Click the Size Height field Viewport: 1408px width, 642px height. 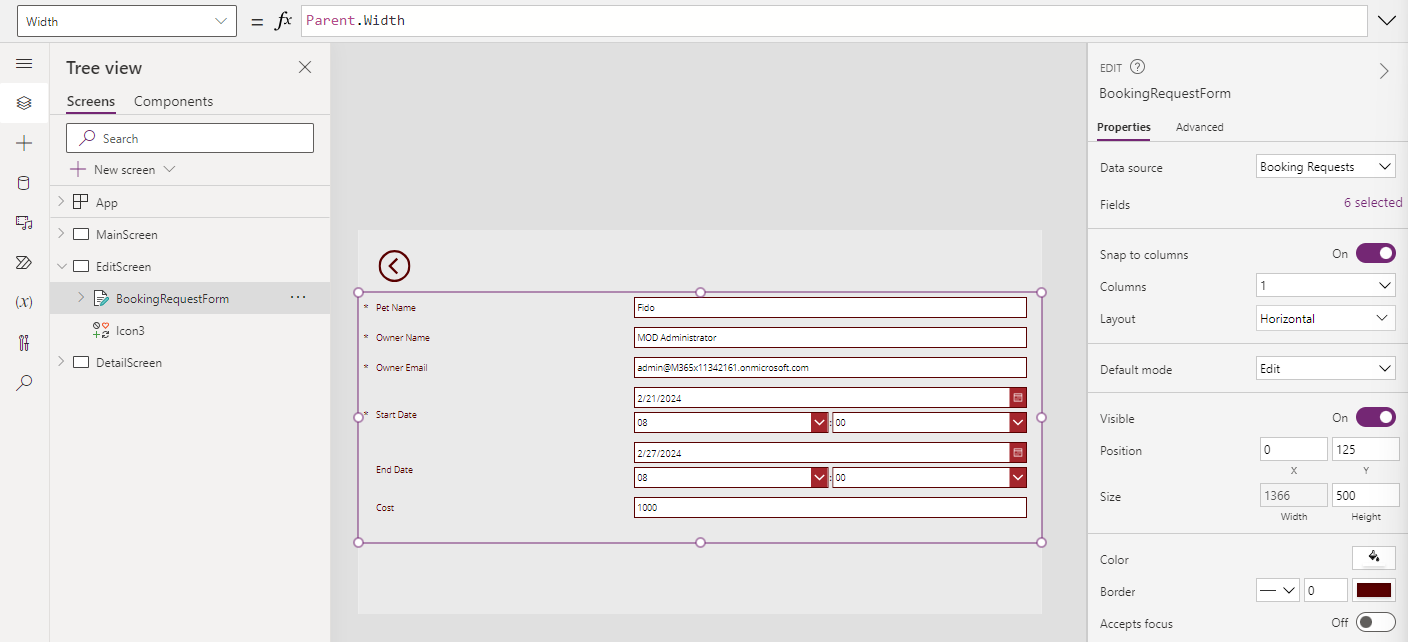point(1365,496)
